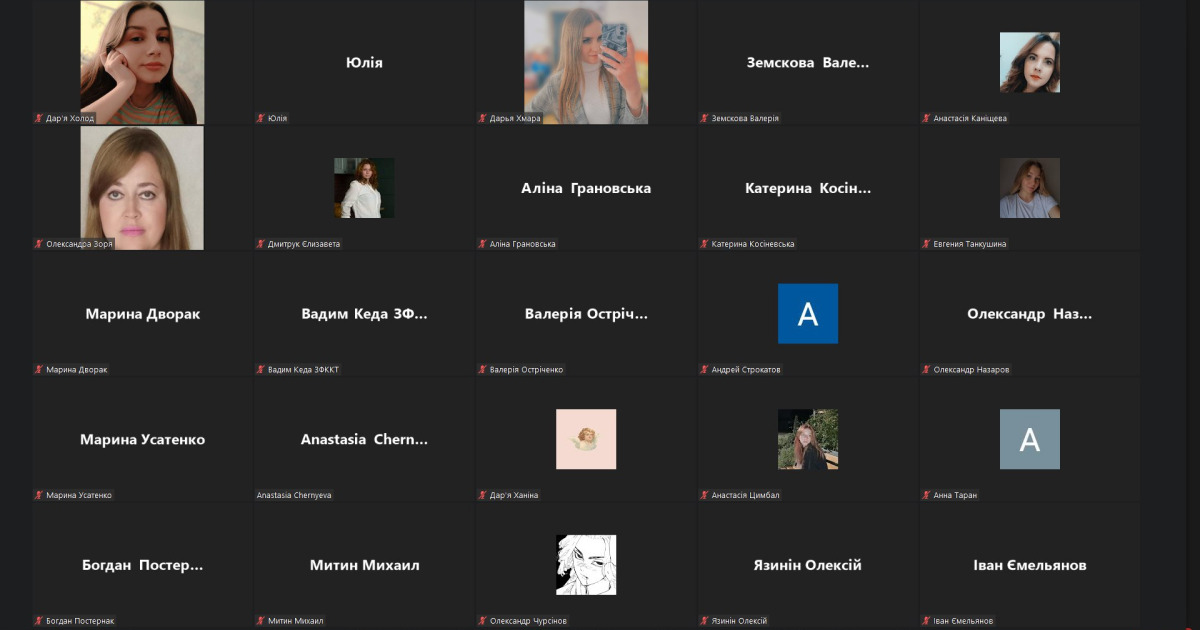Select muted mic icon for Земскова Валерія

click(705, 118)
